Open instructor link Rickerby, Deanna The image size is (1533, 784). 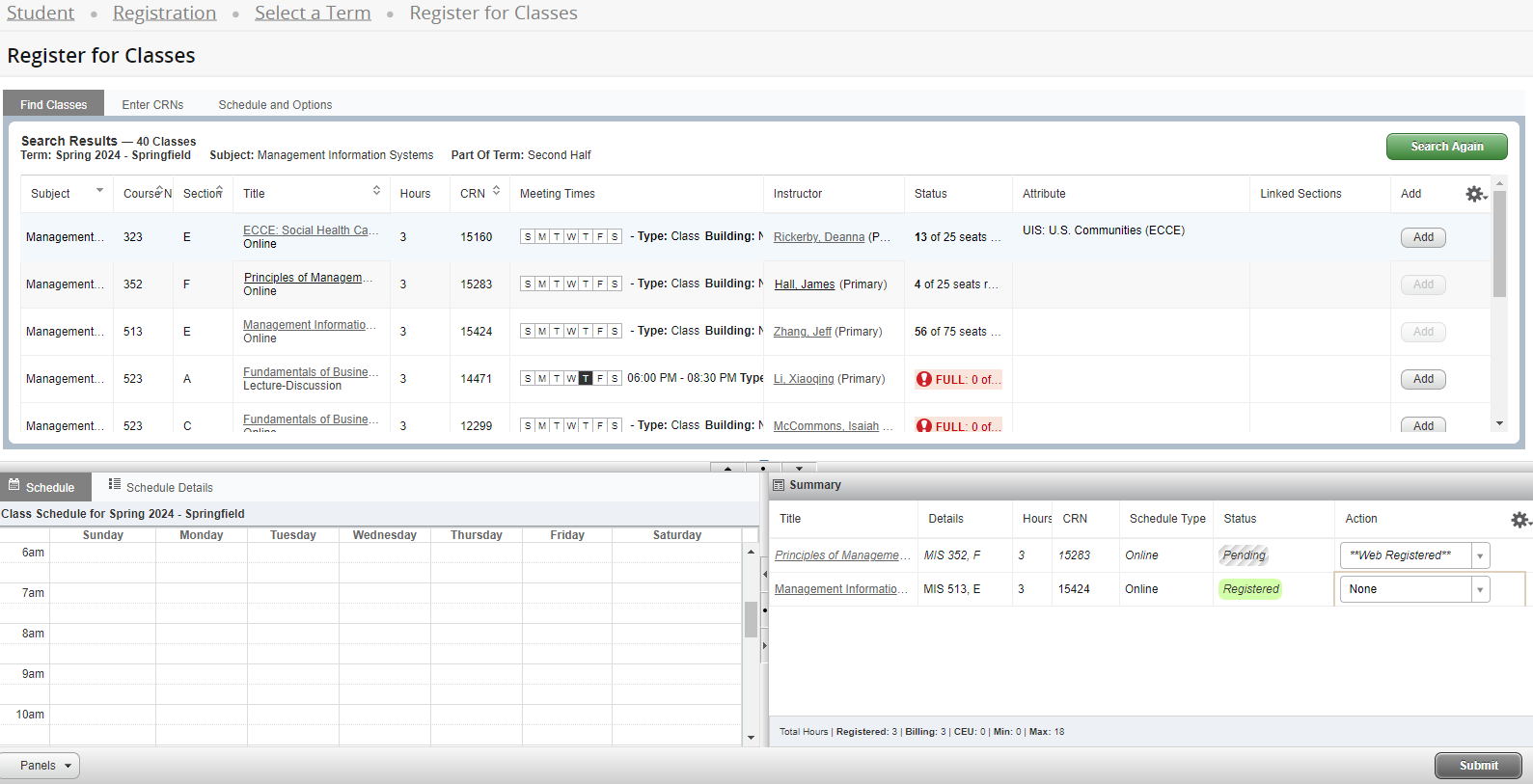tap(818, 237)
